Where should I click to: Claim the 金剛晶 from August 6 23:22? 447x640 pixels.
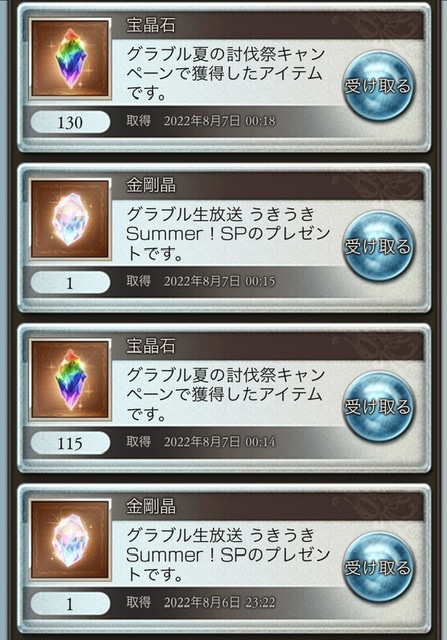point(378,567)
